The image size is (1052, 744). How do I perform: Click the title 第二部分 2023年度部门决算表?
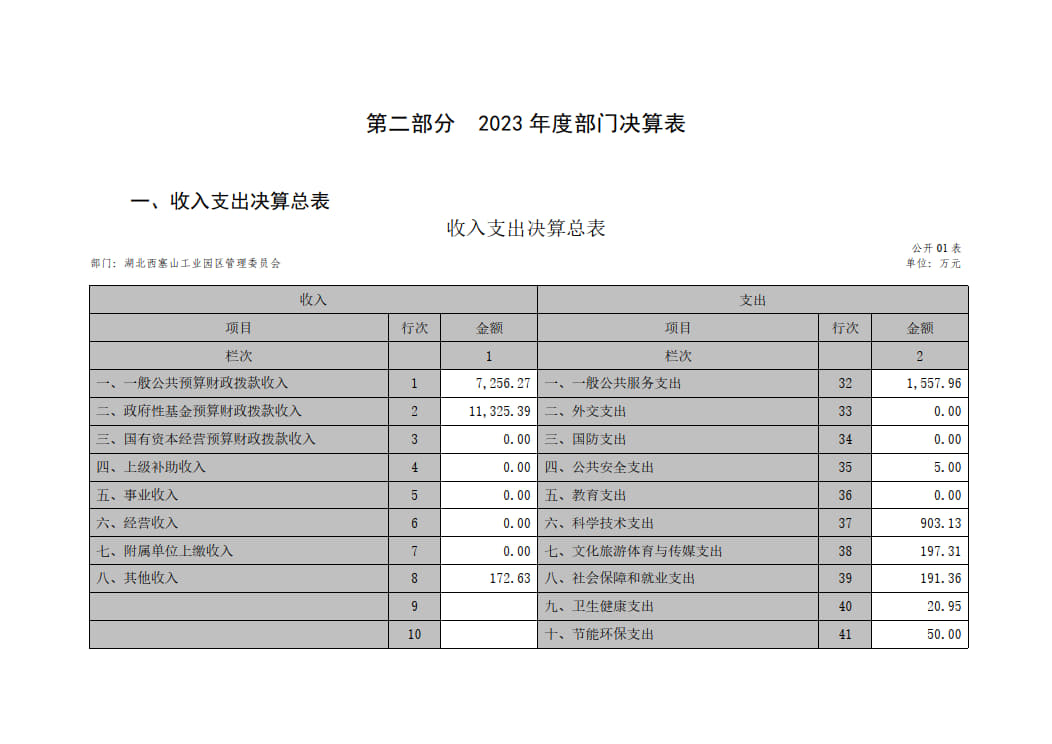coord(526,124)
